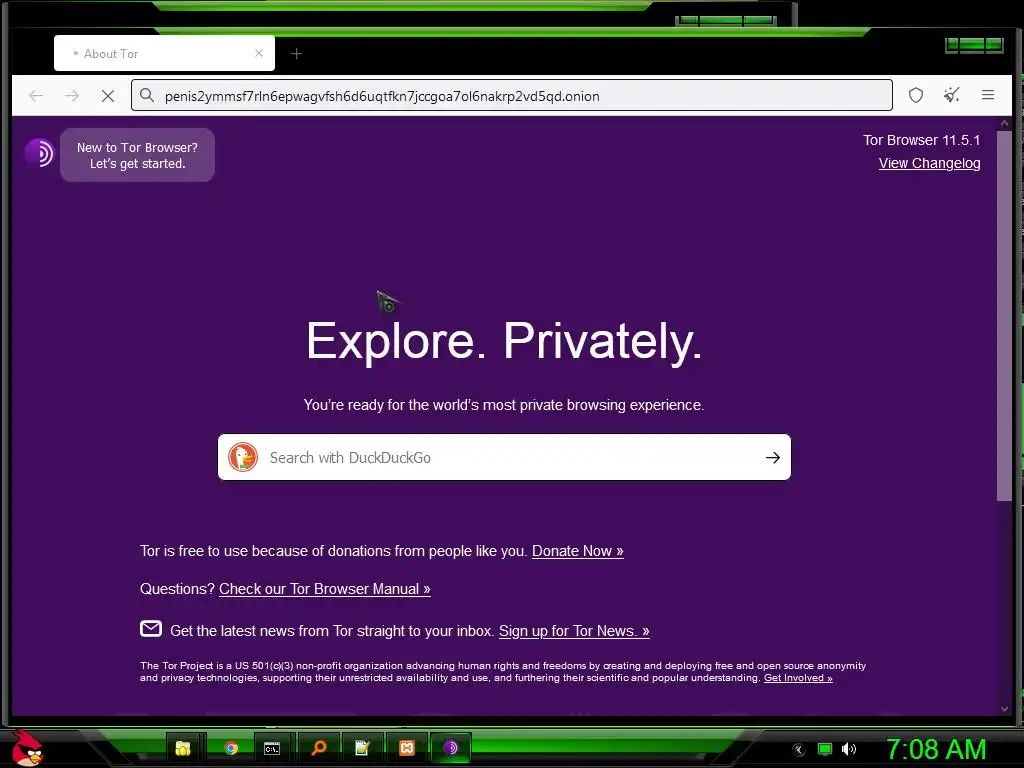Open the Get Involved link
Screen dimensions: 1024x768
coord(798,678)
